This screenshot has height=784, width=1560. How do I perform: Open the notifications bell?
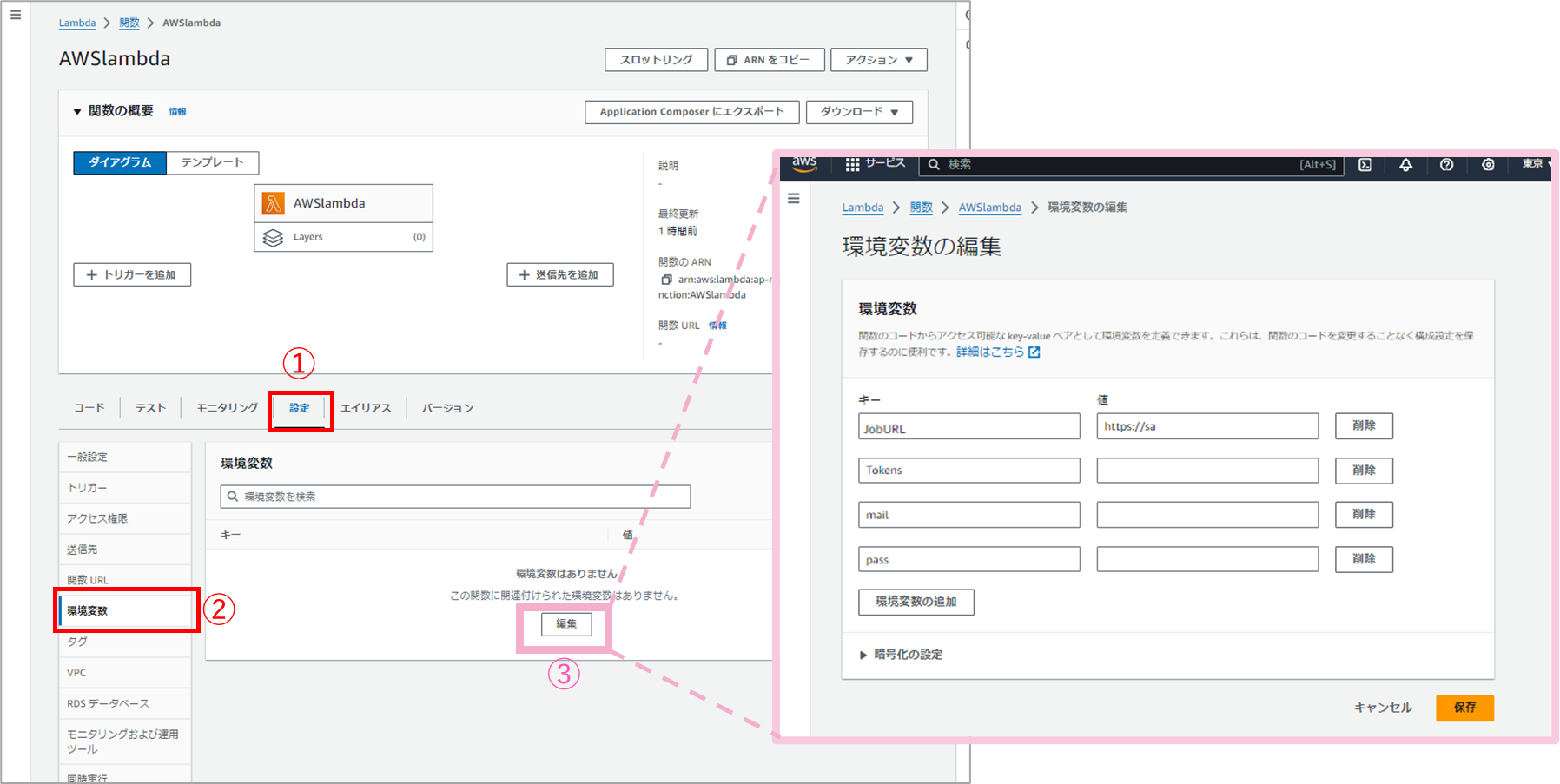point(1405,165)
